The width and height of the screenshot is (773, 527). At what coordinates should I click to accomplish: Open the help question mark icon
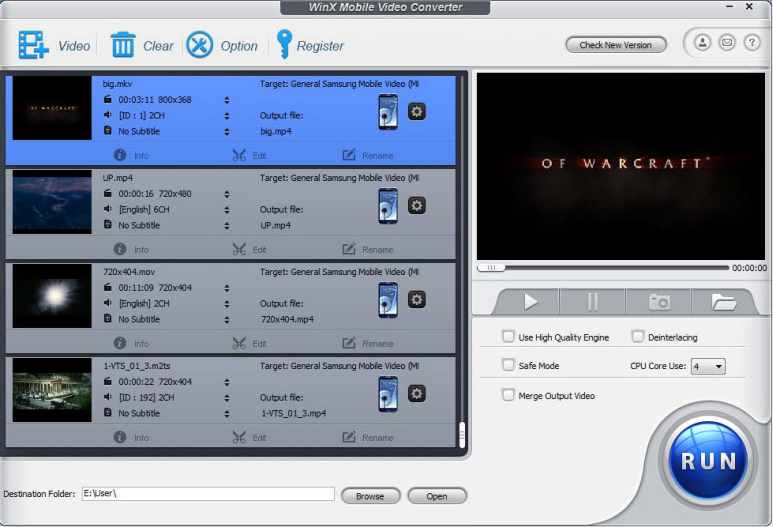tap(752, 42)
